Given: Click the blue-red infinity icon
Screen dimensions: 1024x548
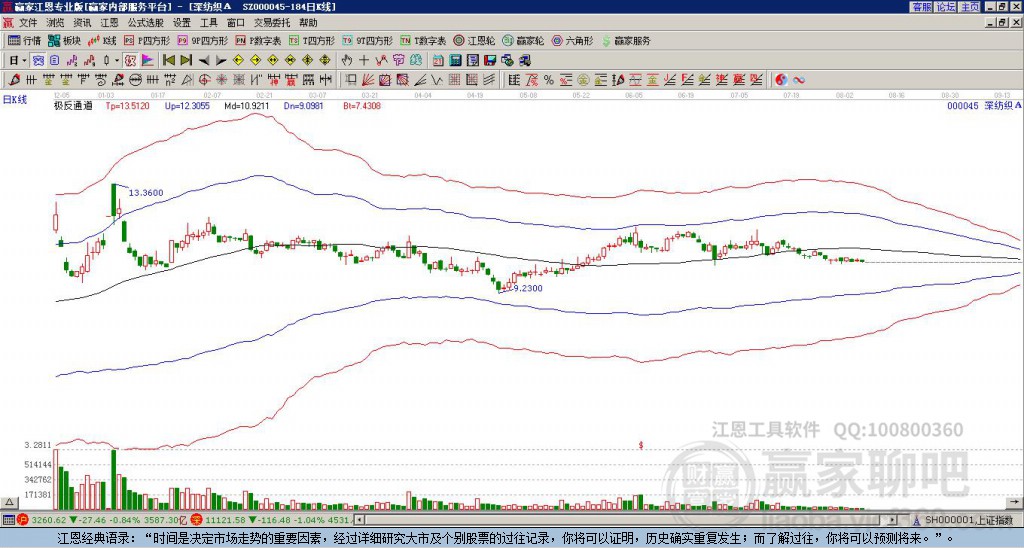Looking at the screenshot, I should point(799,80).
